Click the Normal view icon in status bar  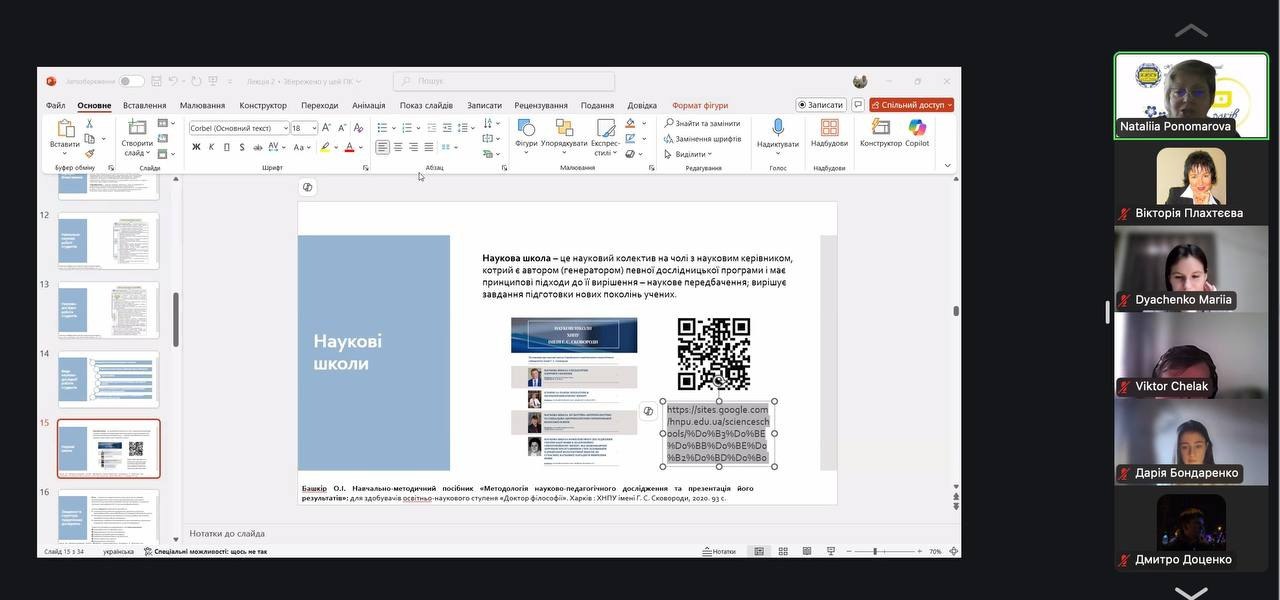pos(759,551)
